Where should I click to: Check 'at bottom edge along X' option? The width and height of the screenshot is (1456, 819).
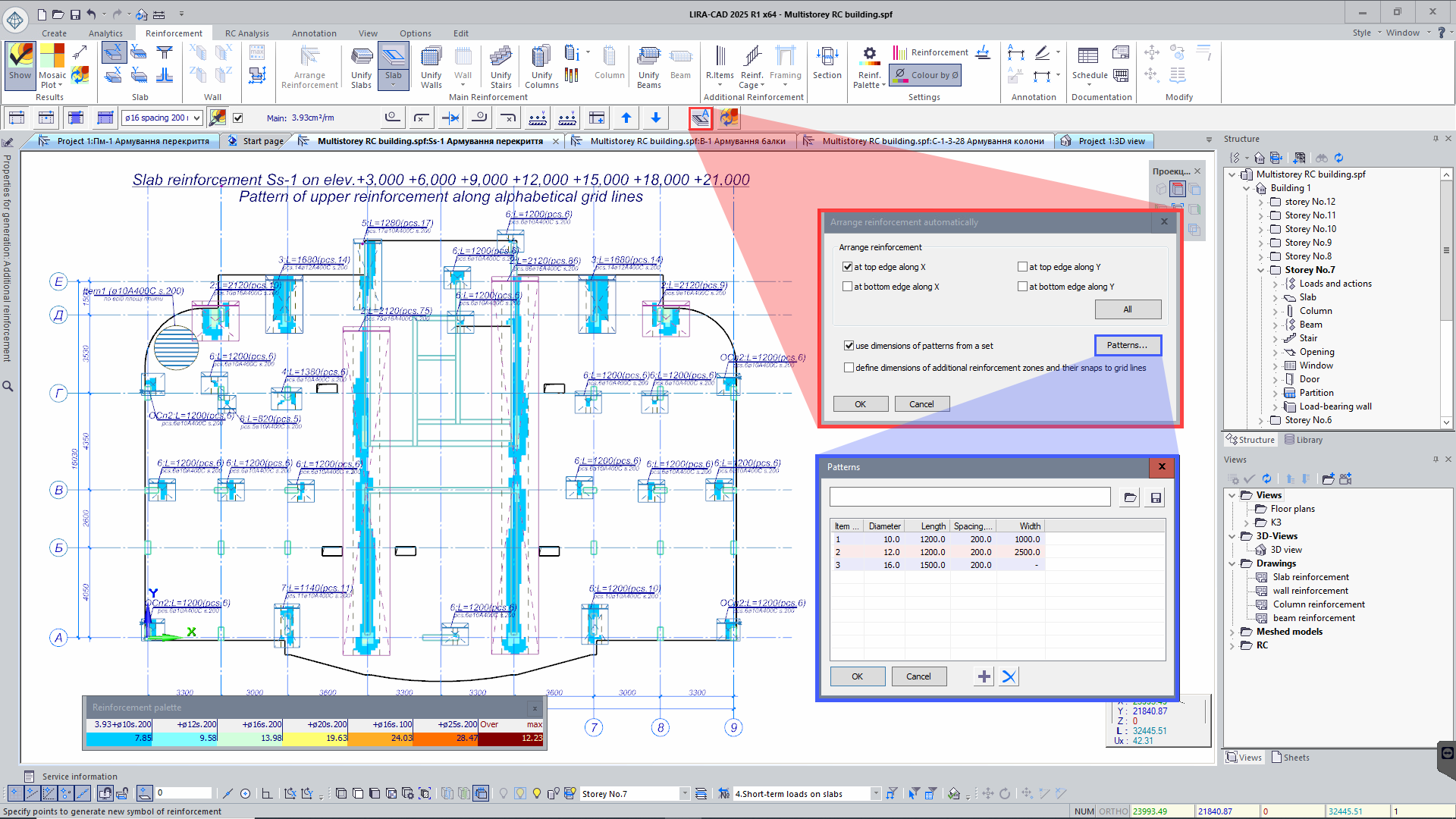pos(847,287)
